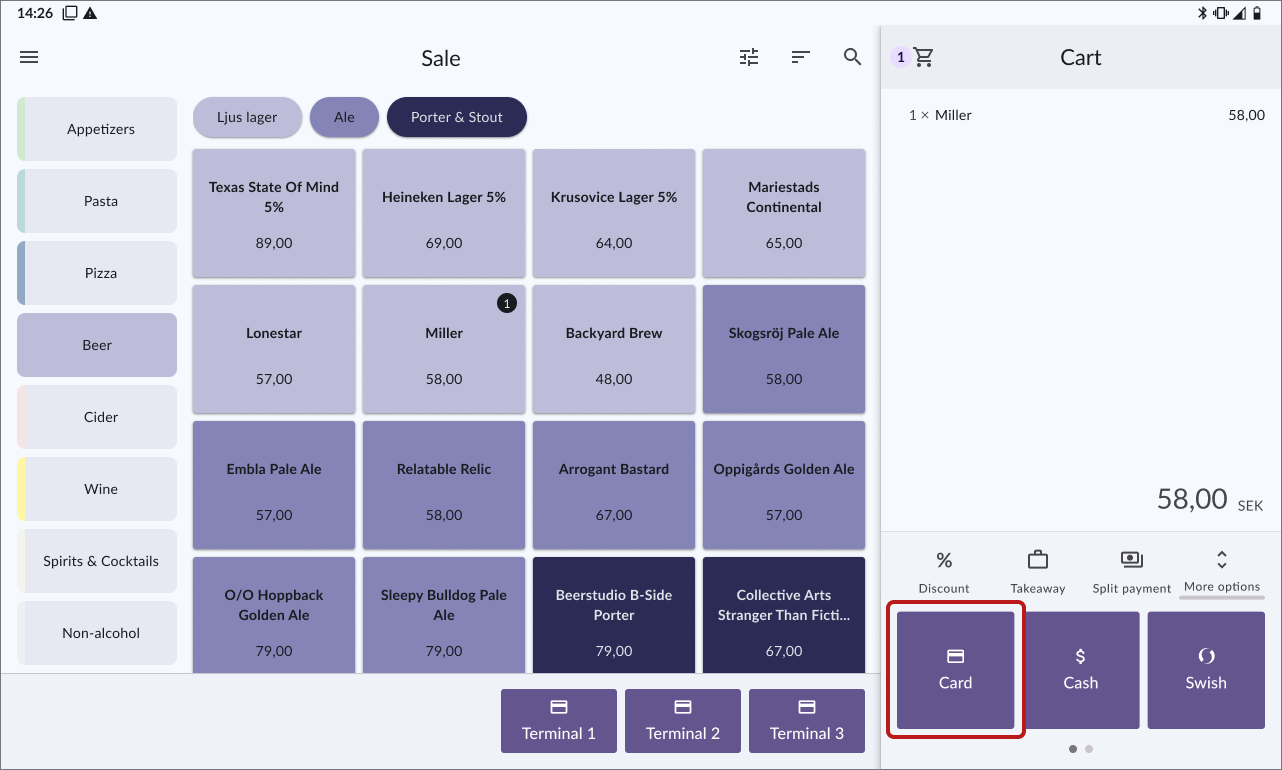Add Embla Pale Ale to cart
This screenshot has width=1282, height=770.
274,485
